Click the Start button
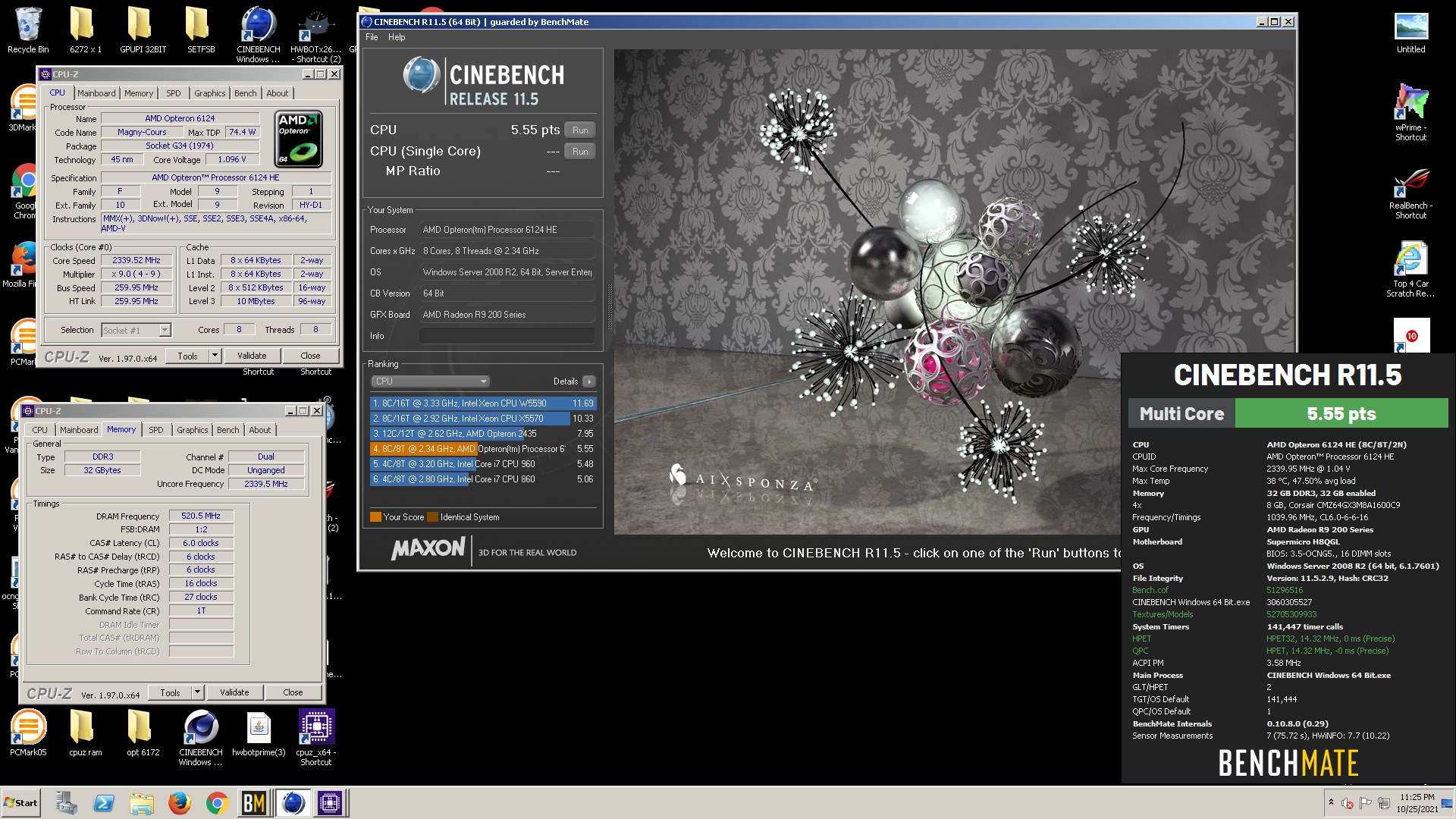The width and height of the screenshot is (1456, 819). [20, 802]
